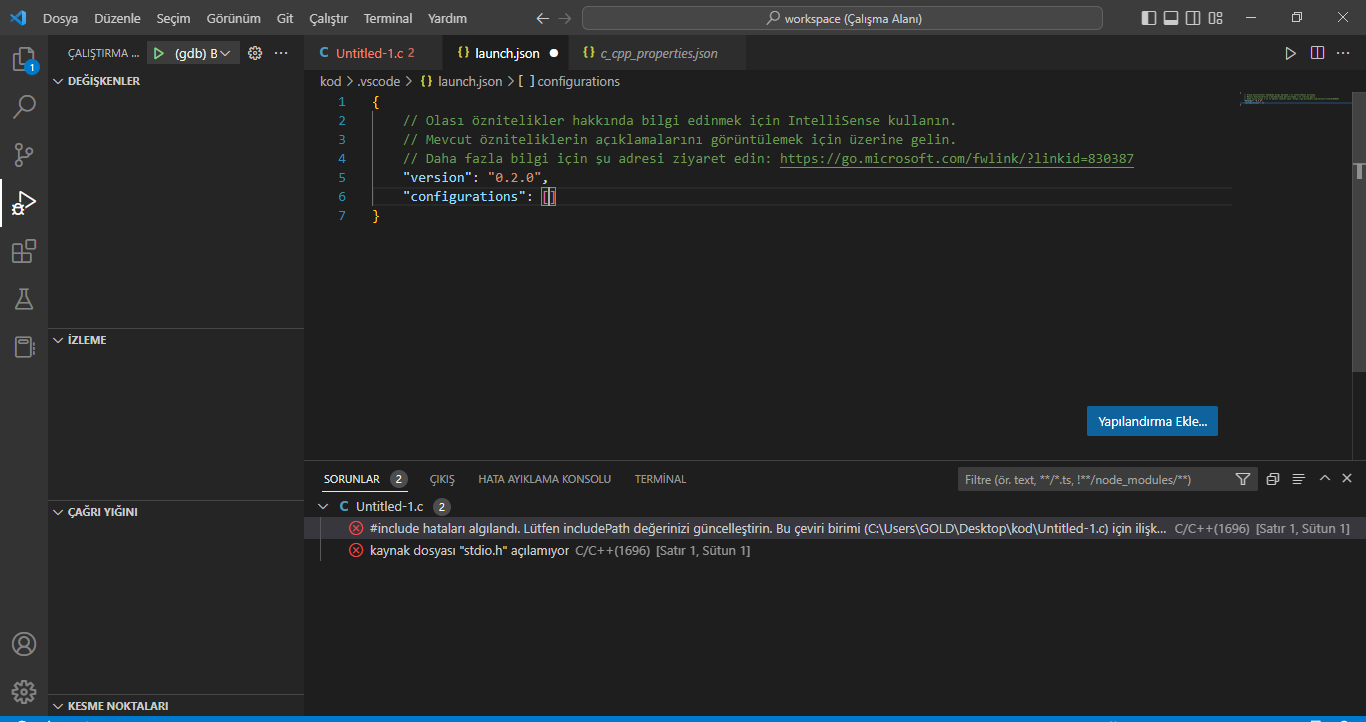1366x722 pixels.
Task: Open the Testing flask icon
Action: tap(23, 299)
